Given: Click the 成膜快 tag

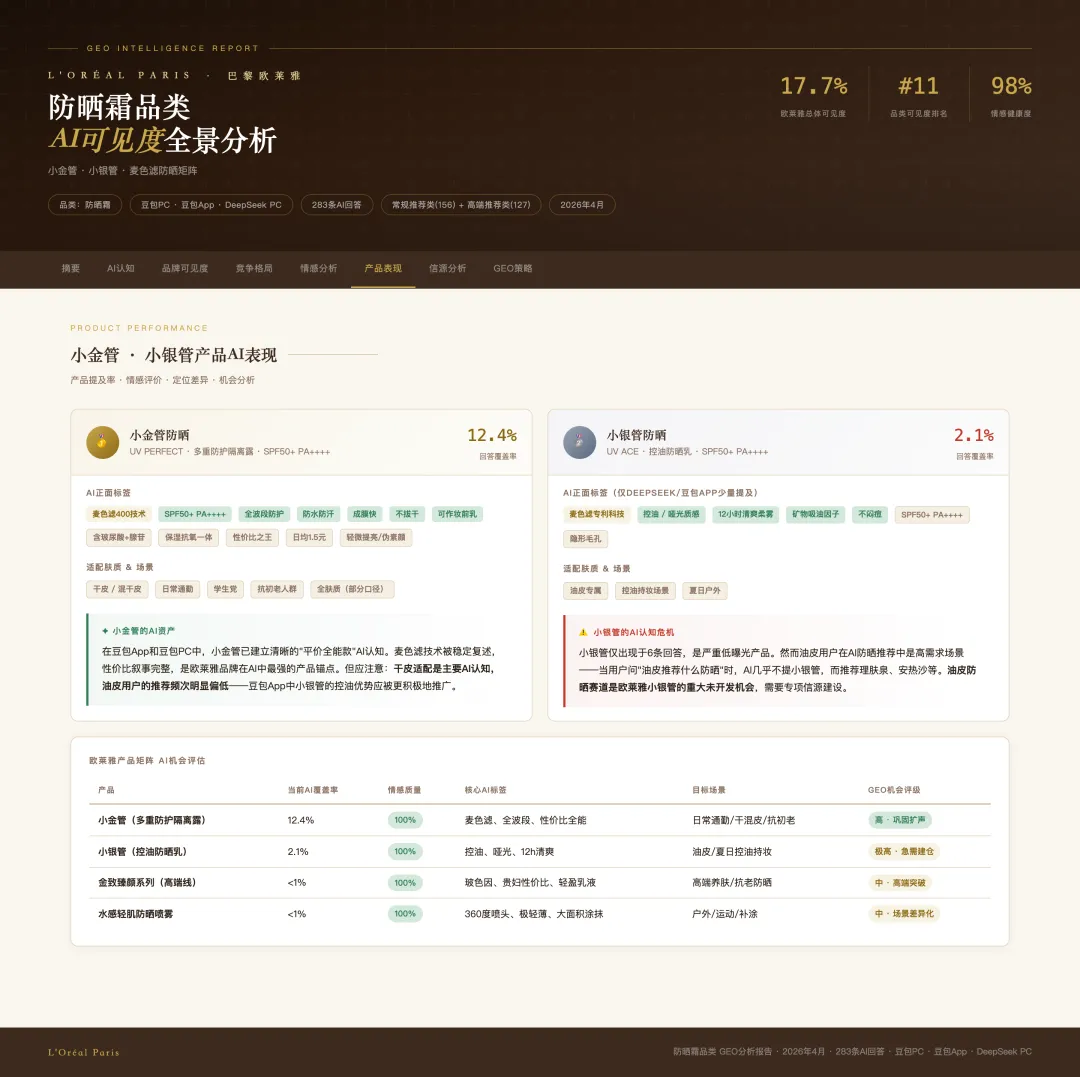Looking at the screenshot, I should coord(364,514).
